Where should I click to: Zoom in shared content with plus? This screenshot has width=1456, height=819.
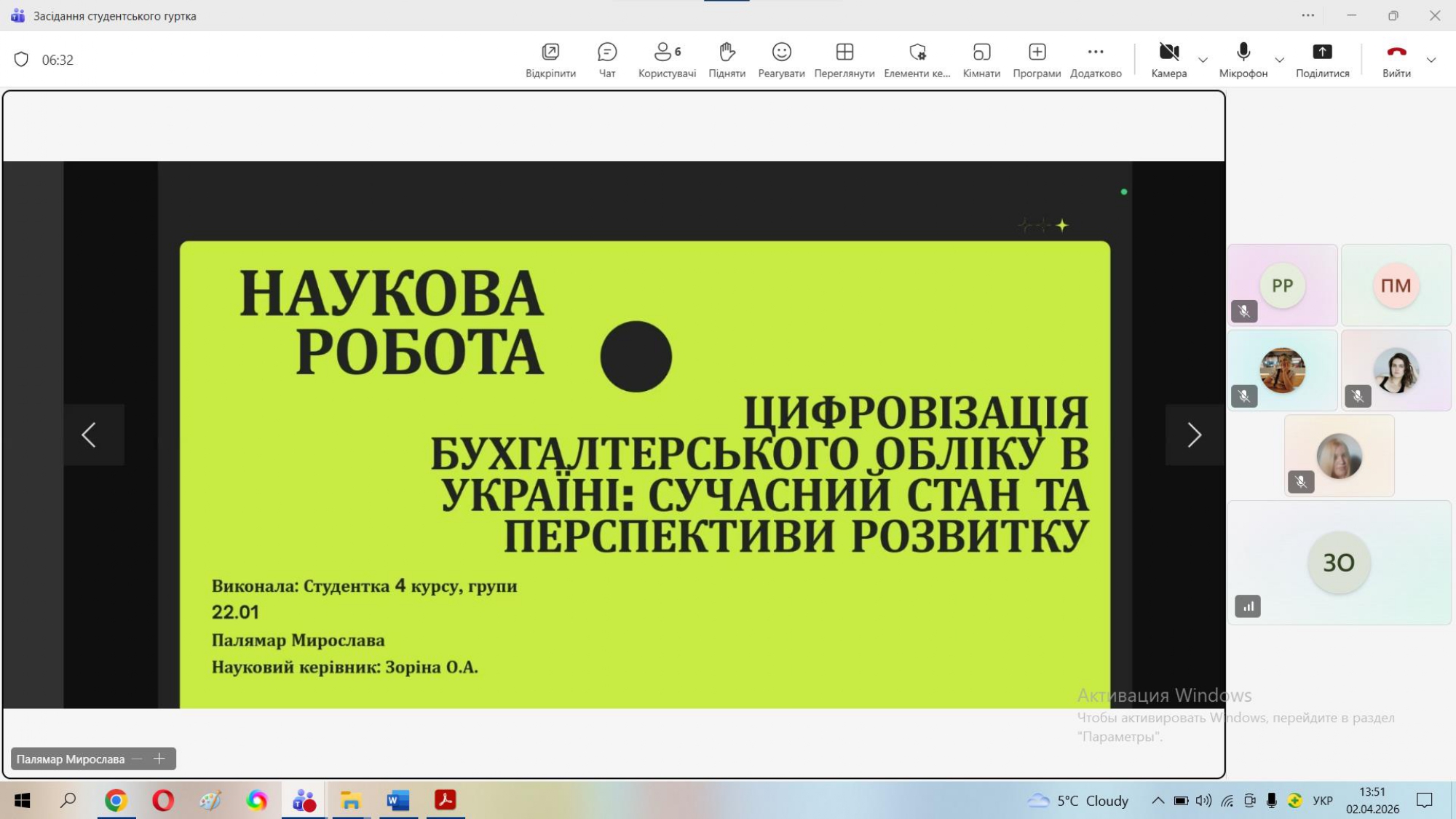pyautogui.click(x=159, y=759)
